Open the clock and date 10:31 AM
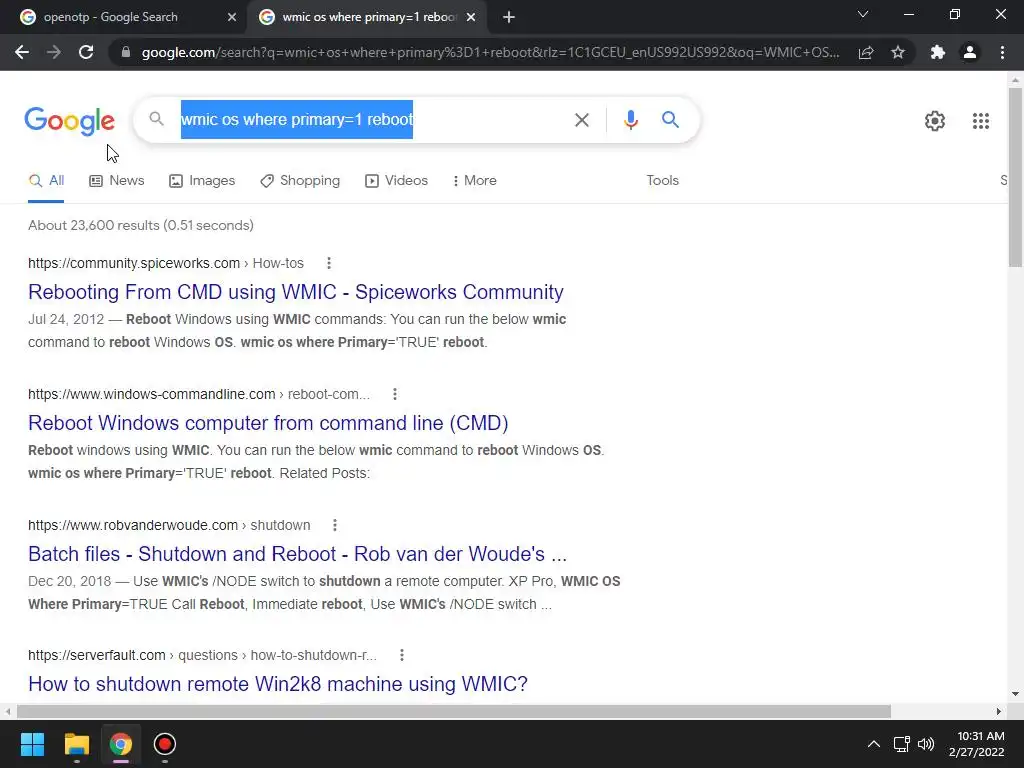The width and height of the screenshot is (1024, 768). click(x=977, y=744)
